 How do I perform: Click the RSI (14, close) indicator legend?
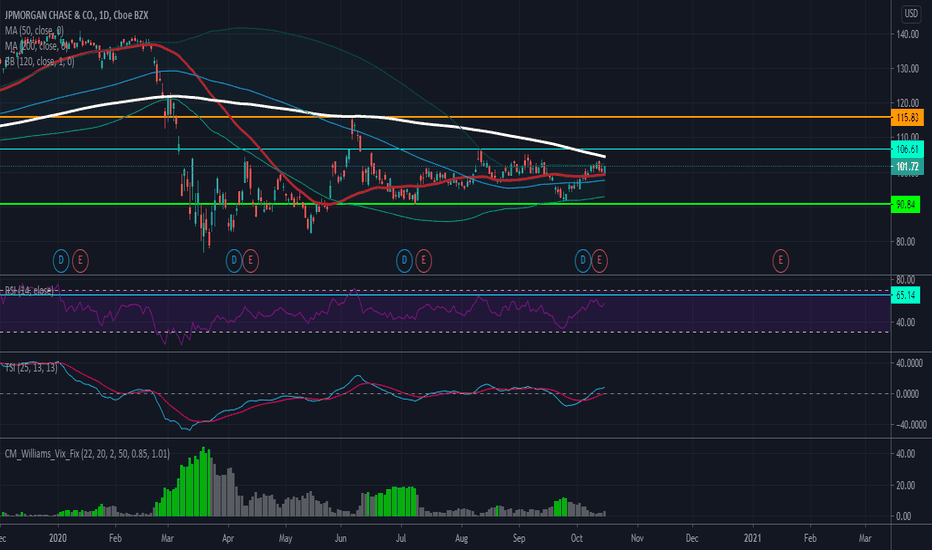point(29,290)
